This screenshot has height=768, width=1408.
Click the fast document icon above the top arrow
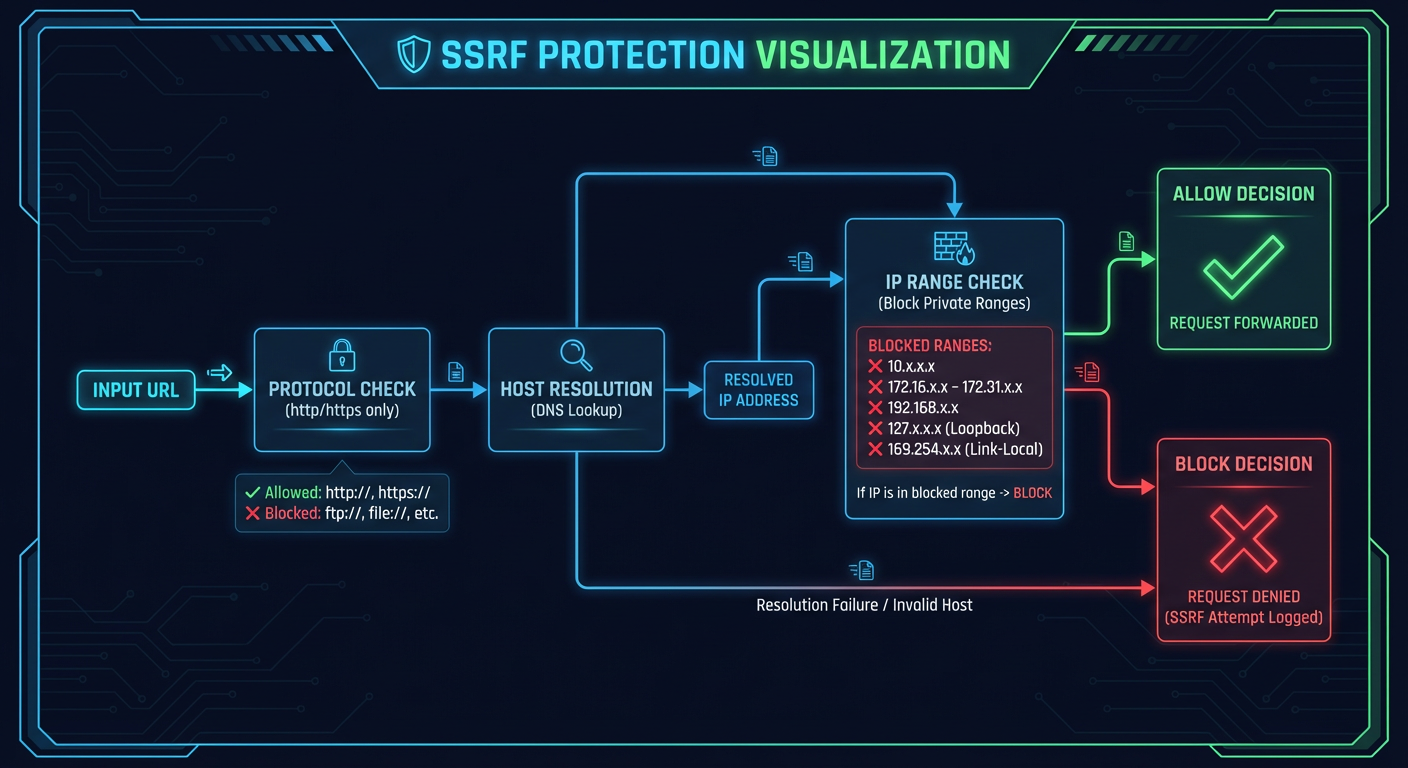765,155
